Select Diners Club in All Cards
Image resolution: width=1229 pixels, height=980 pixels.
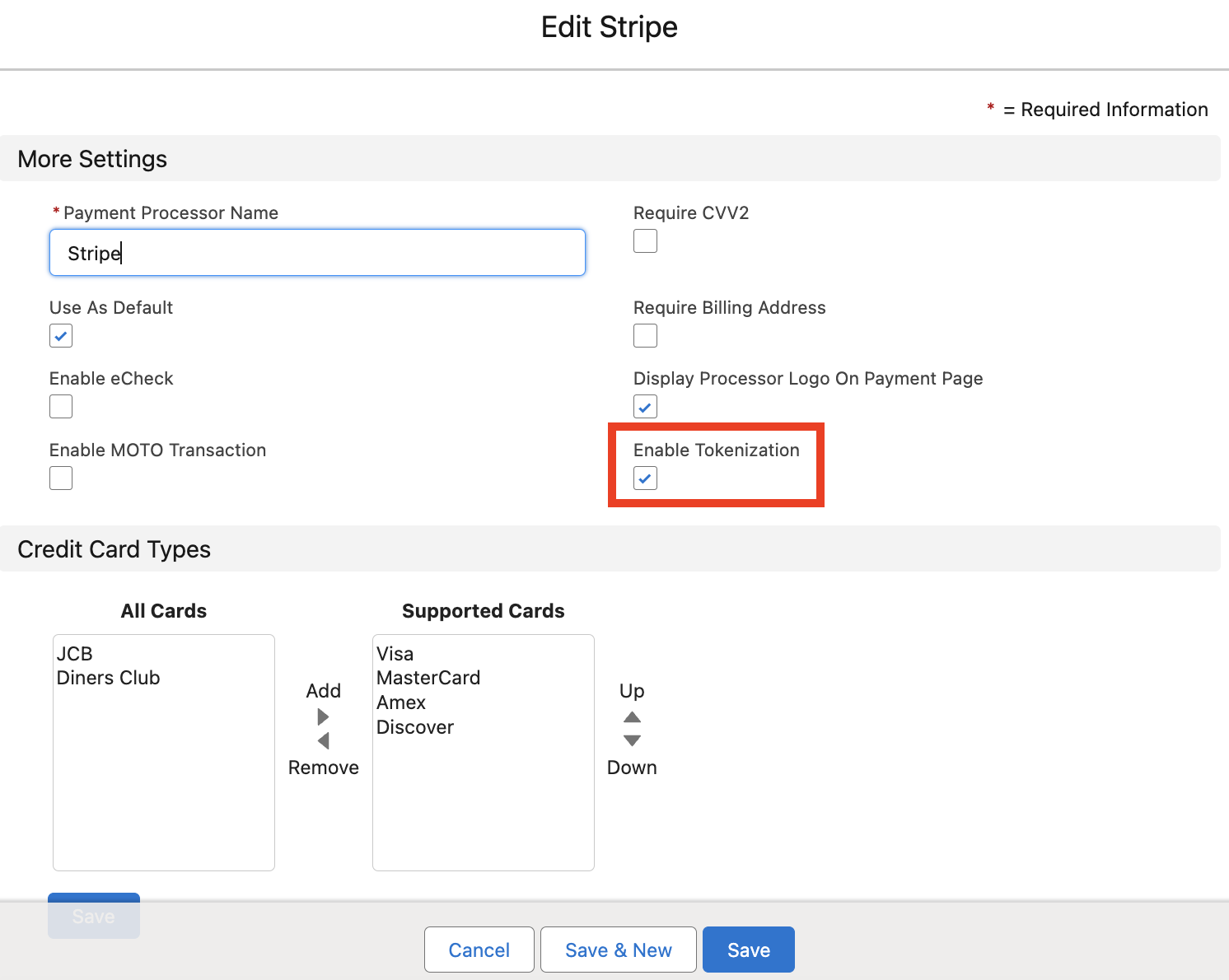pos(109,678)
